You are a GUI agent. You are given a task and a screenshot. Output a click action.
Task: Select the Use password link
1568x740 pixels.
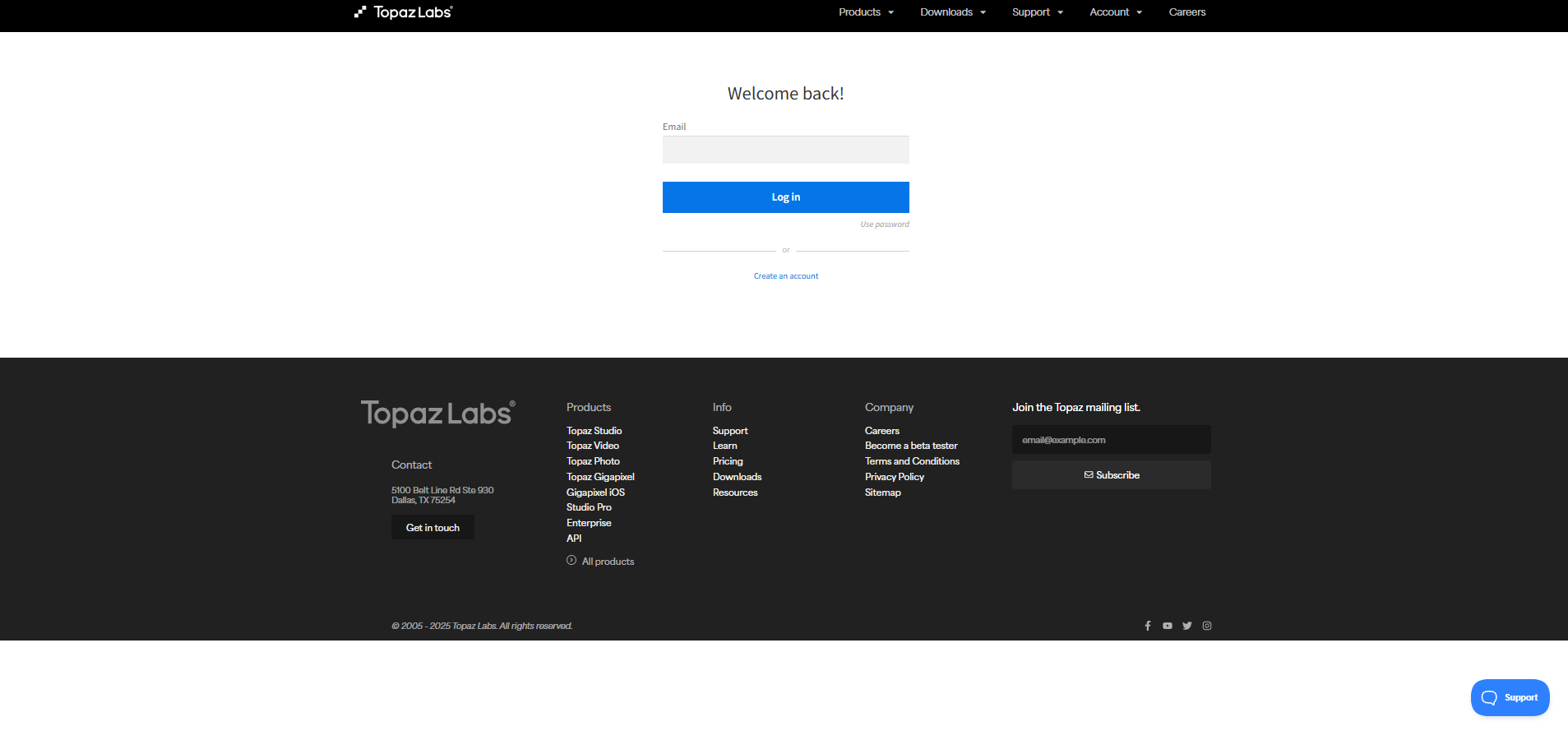click(x=885, y=224)
